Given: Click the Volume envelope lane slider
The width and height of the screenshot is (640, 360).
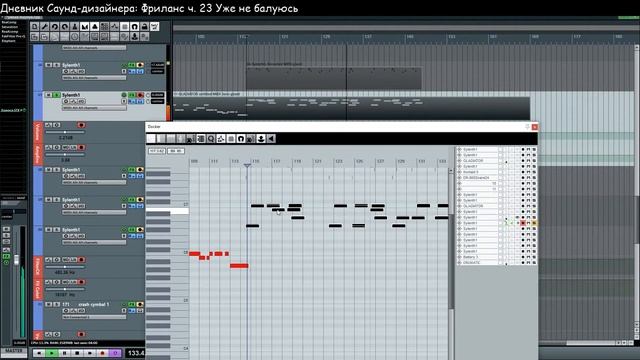Looking at the screenshot, I should (65, 132).
